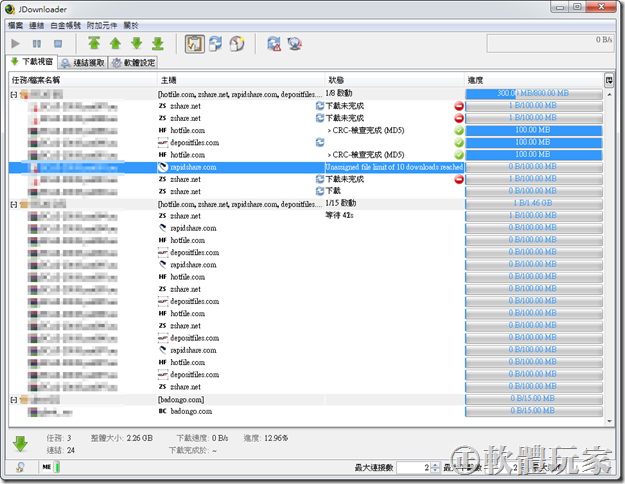This screenshot has height=484, width=625.
Task: Open the 連結 menu
Action: [36, 26]
